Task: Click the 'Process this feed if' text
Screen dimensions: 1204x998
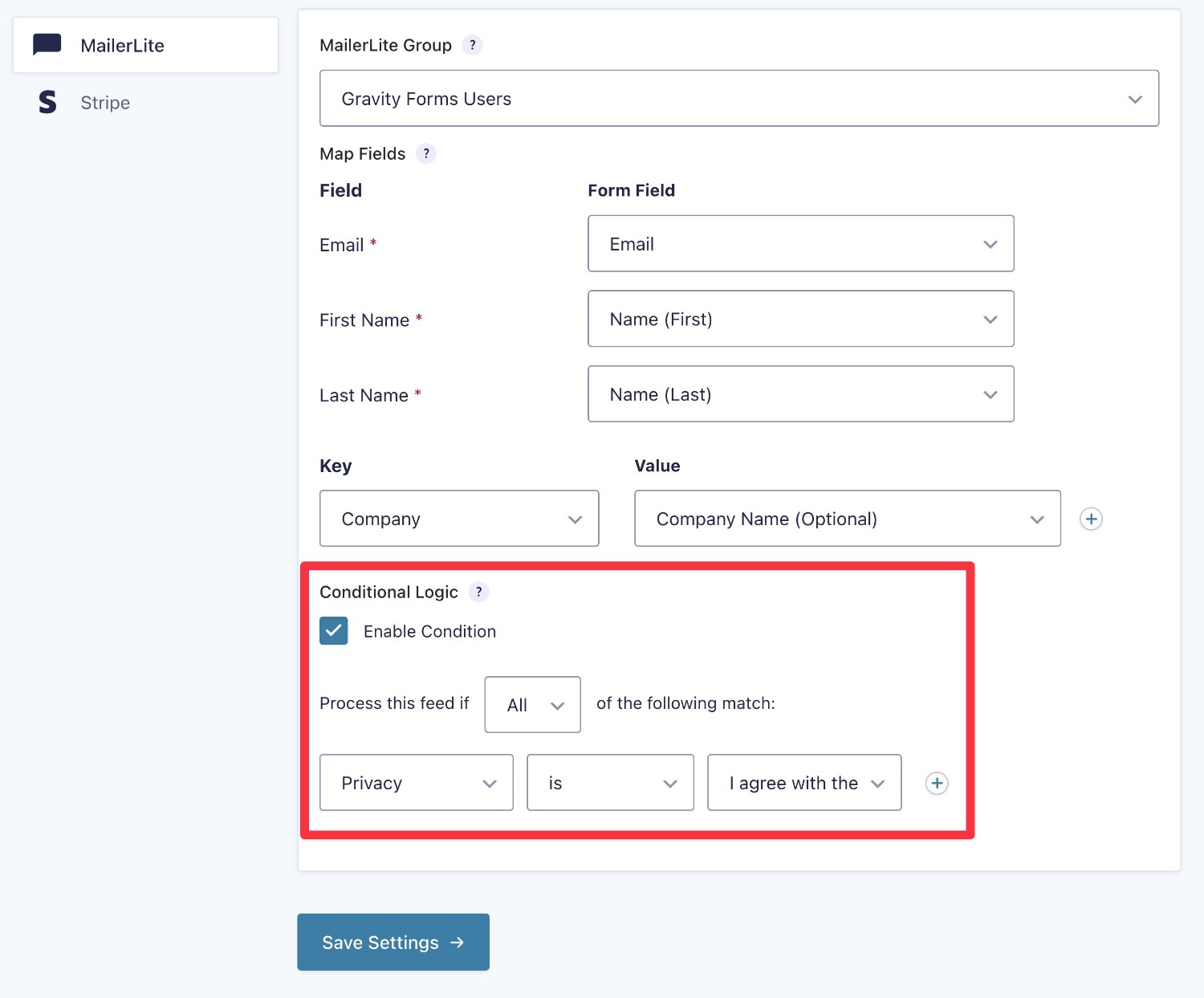Action: 394,703
